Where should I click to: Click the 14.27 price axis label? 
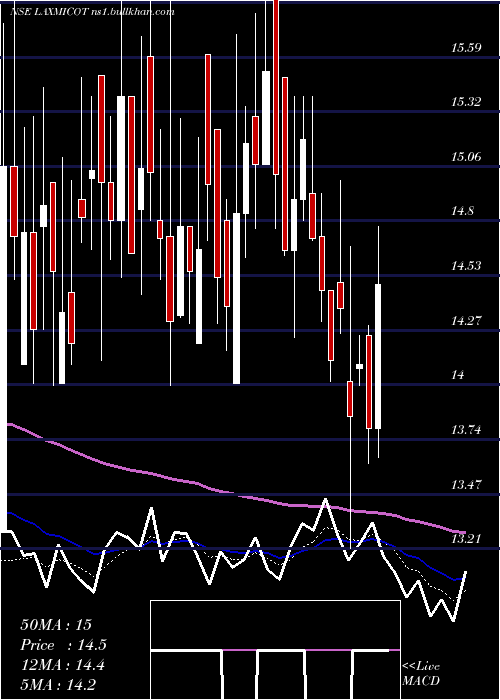tap(466, 321)
